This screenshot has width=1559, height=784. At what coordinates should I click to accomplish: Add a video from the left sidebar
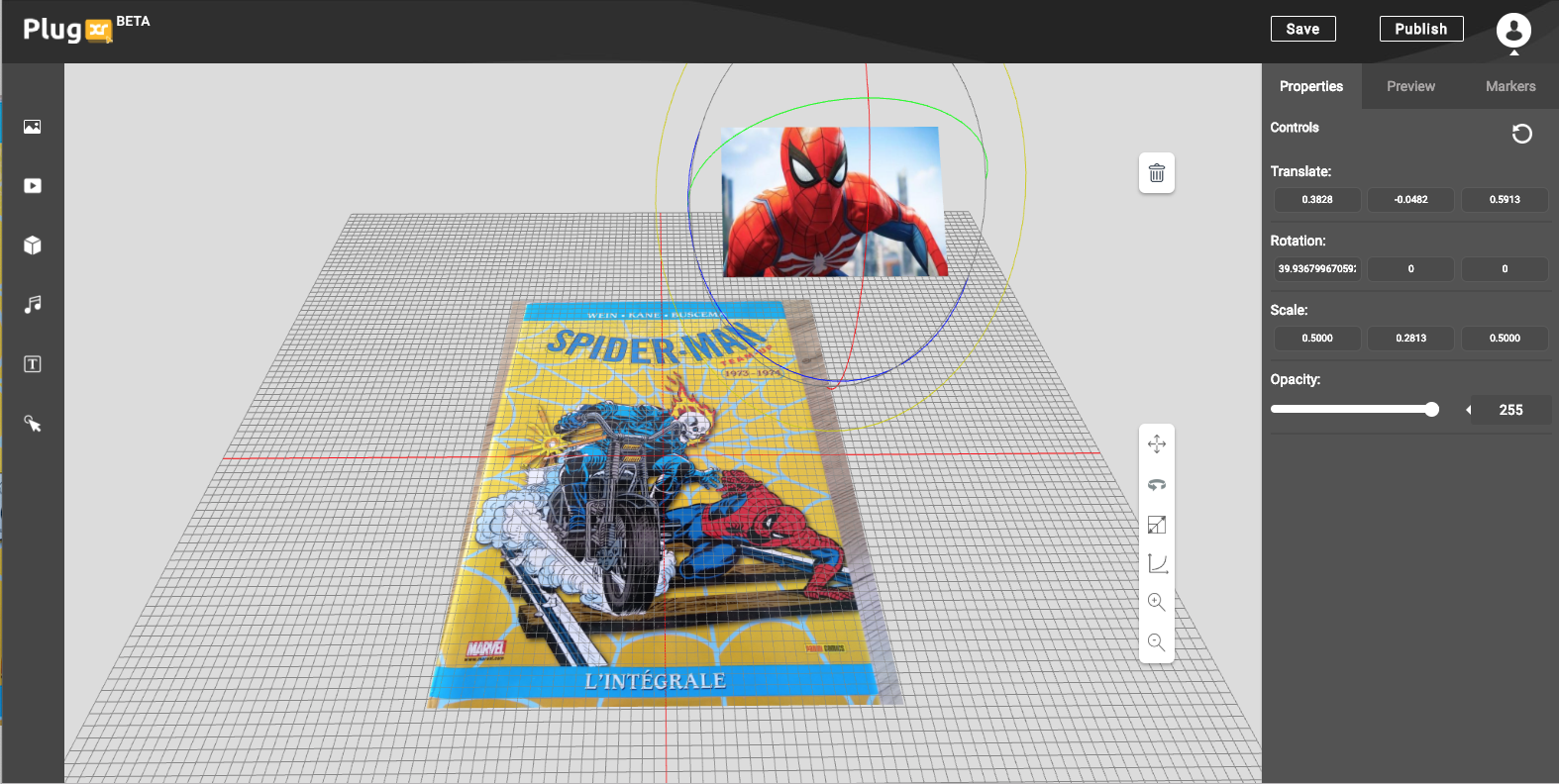pyautogui.click(x=33, y=186)
